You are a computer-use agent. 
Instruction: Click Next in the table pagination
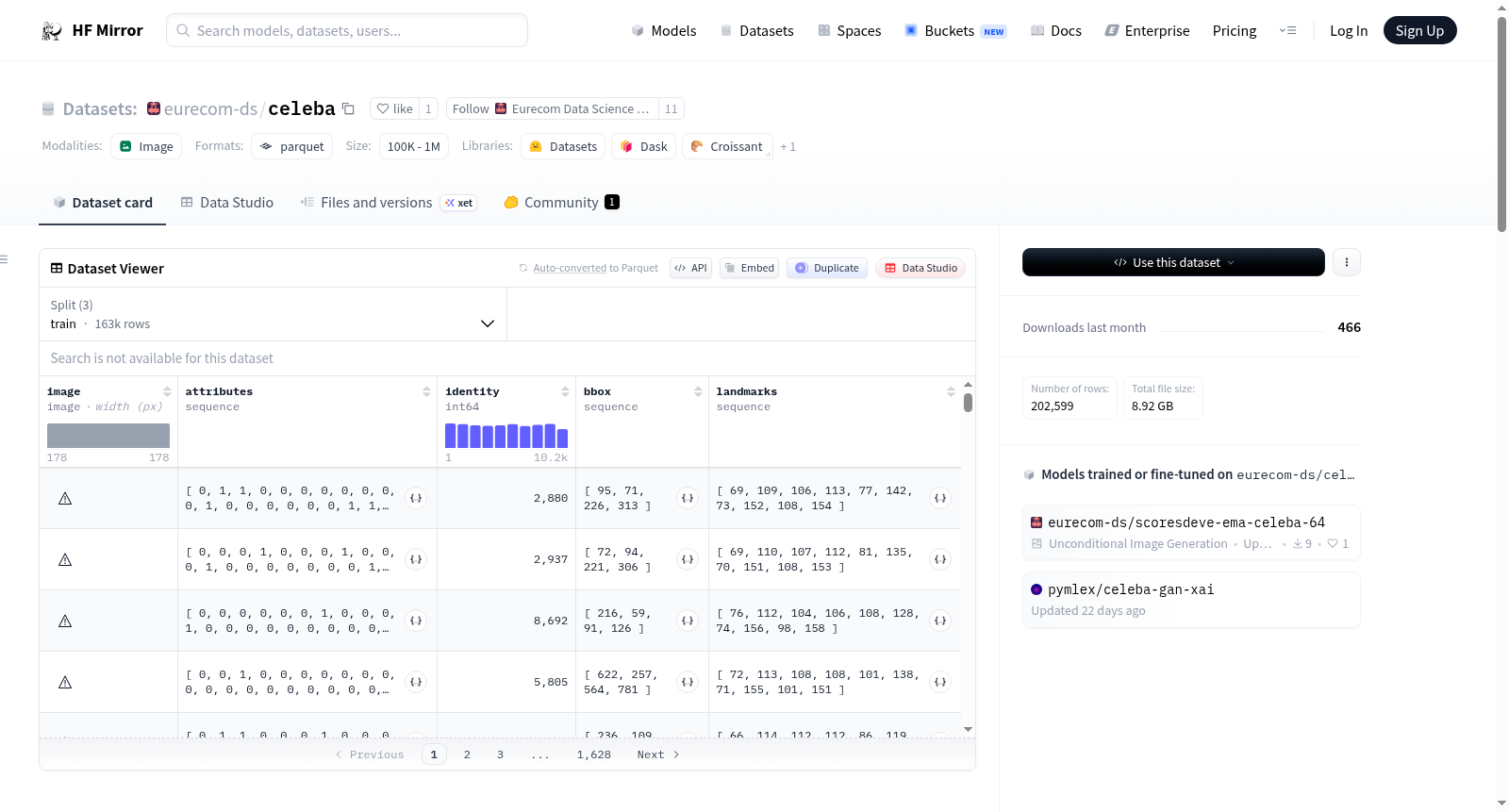tap(658, 754)
